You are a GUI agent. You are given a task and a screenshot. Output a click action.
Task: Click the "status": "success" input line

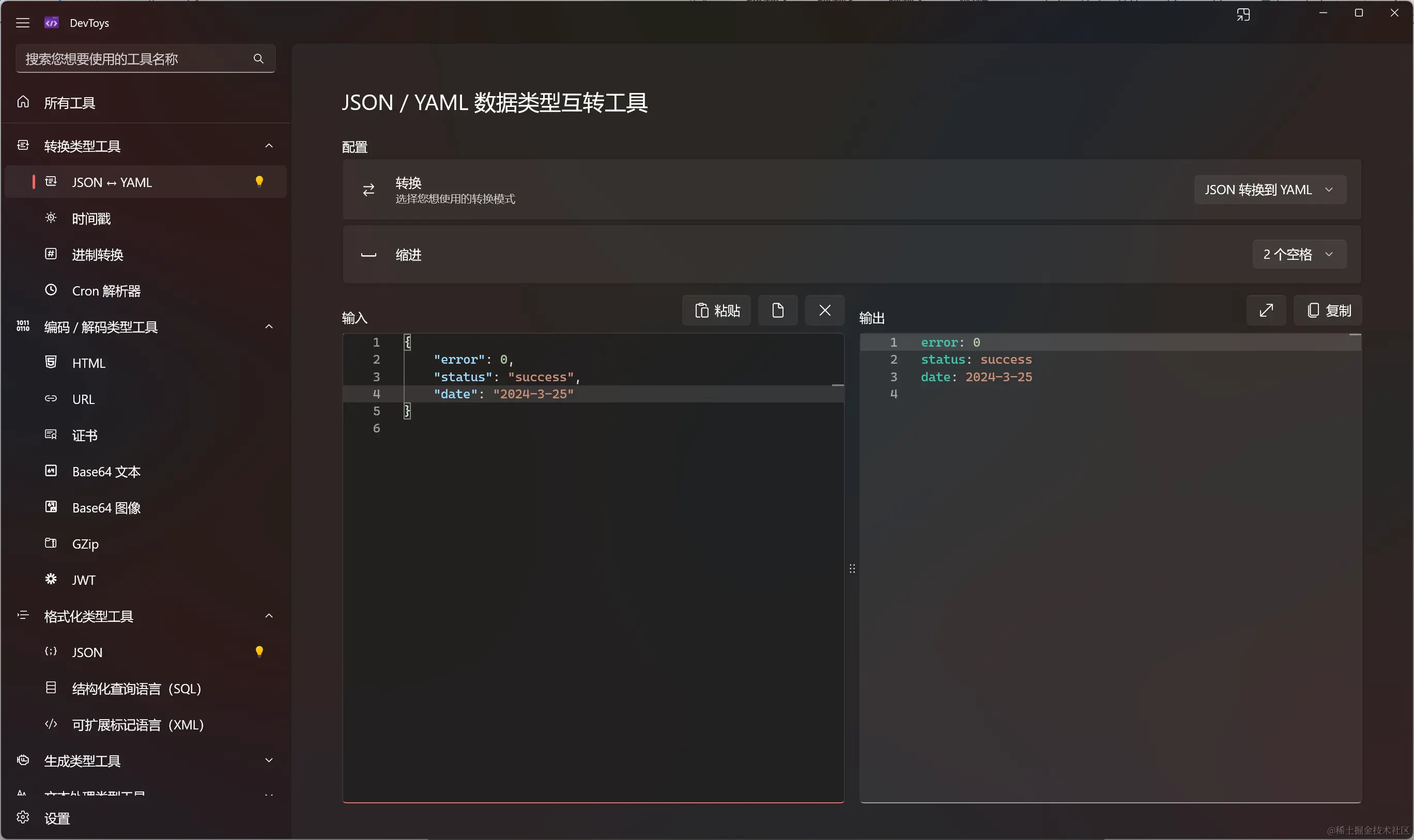[x=507, y=377]
